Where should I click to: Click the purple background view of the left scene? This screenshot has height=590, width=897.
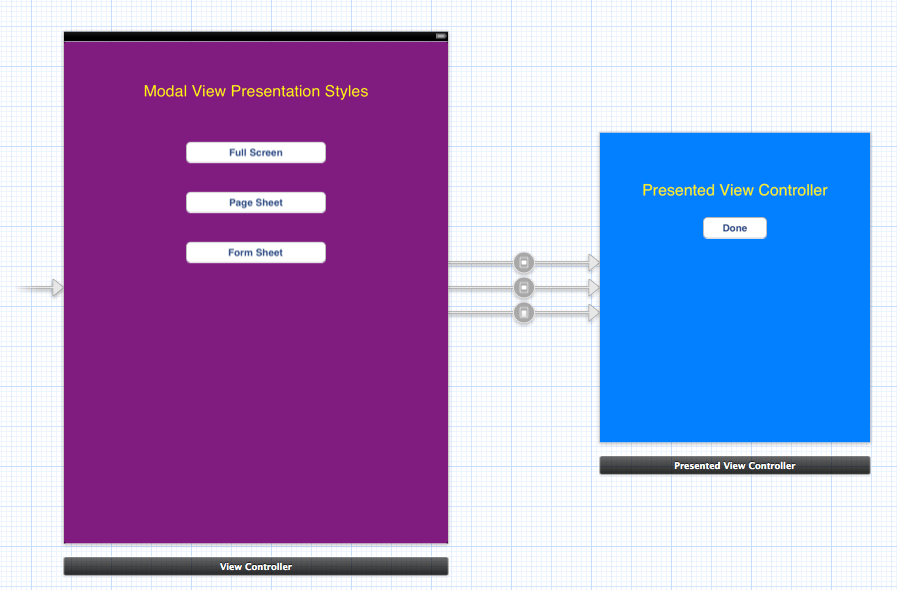click(x=256, y=420)
